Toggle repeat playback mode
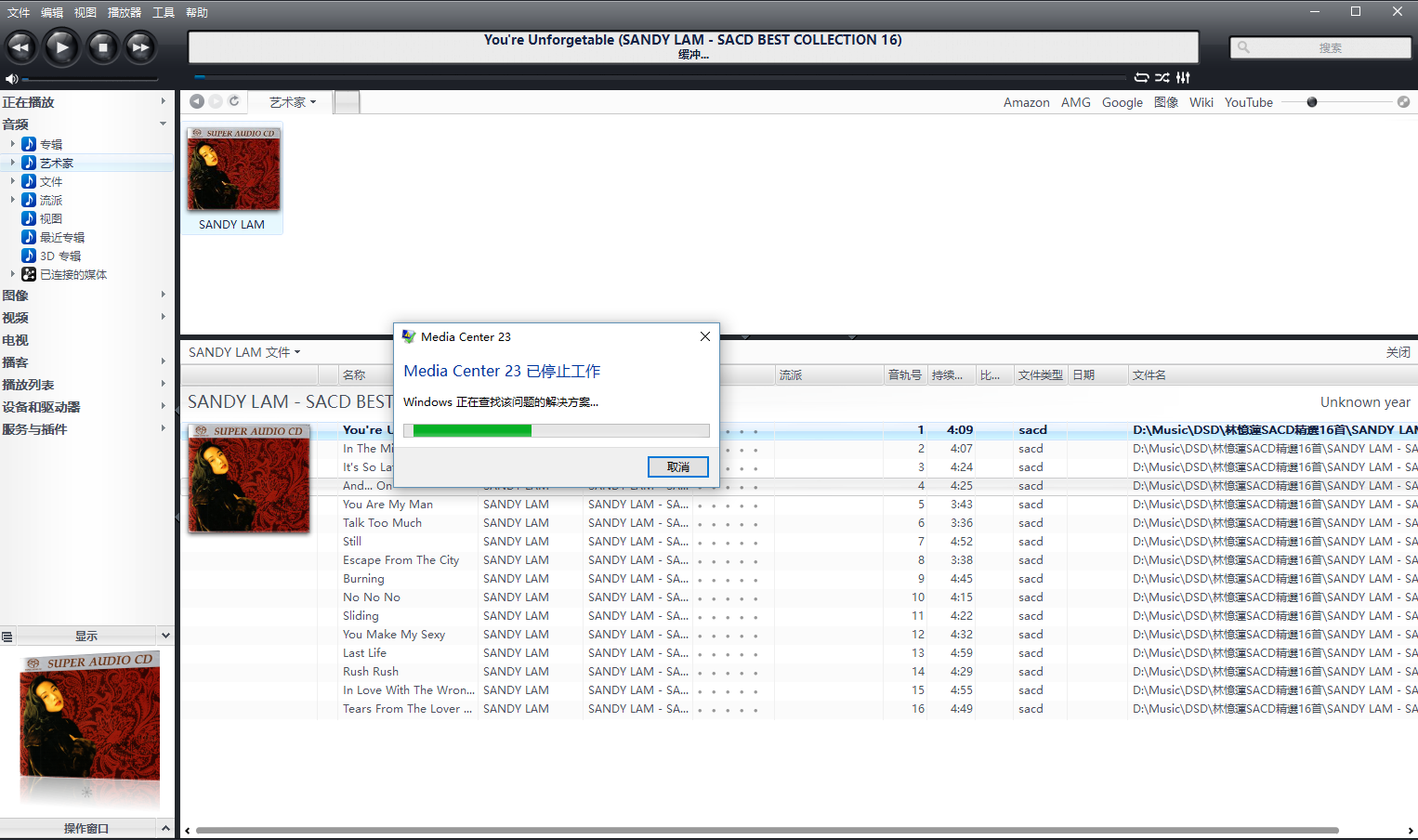This screenshot has height=840, width=1418. click(1142, 78)
